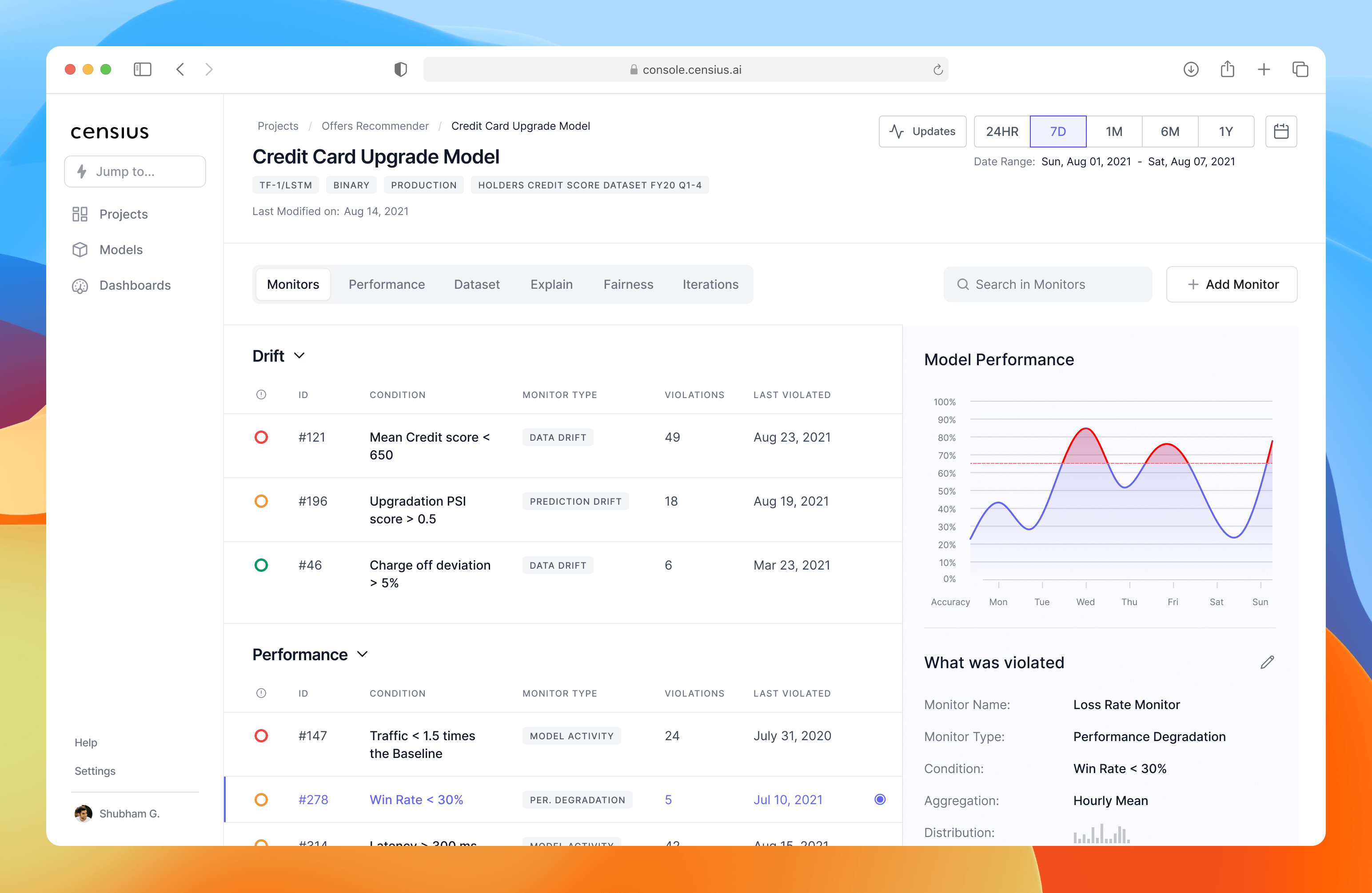
Task: Click 'Traffic < 1.5 times the Baseline' condition
Action: click(423, 745)
